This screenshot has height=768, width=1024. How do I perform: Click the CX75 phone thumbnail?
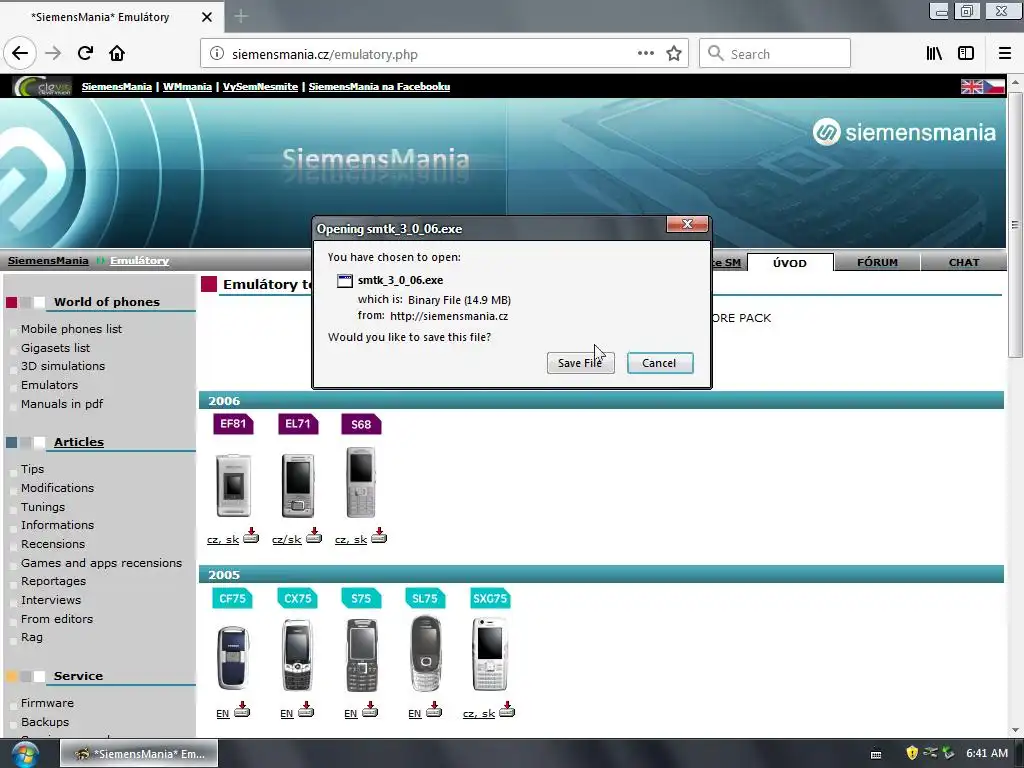[x=297, y=655]
